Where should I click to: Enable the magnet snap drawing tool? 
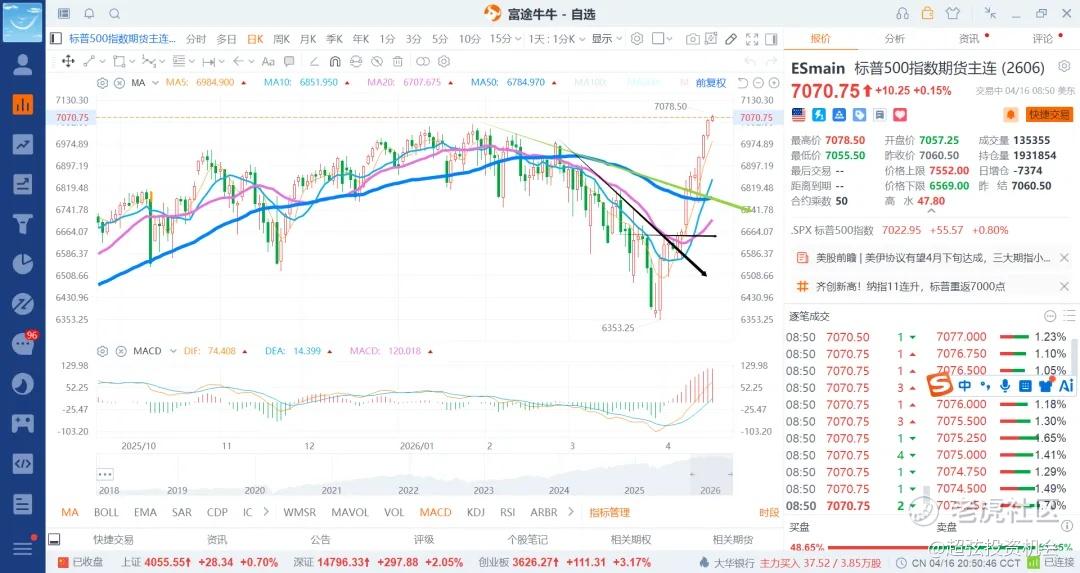coord(335,61)
